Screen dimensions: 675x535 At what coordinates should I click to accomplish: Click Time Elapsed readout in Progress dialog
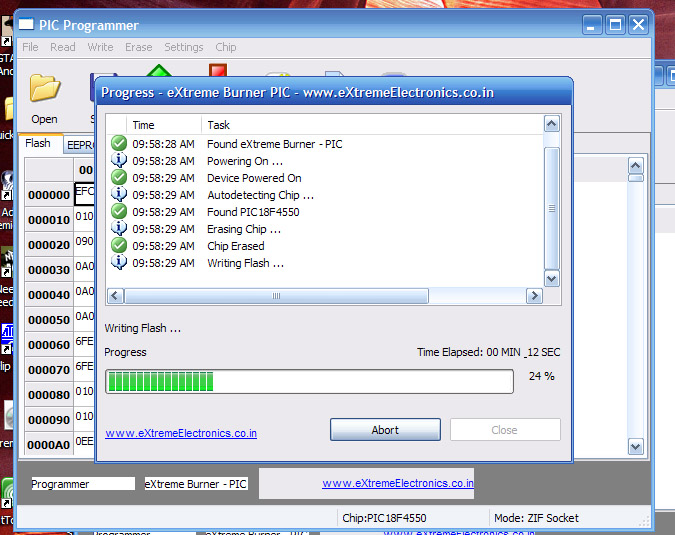(x=489, y=352)
